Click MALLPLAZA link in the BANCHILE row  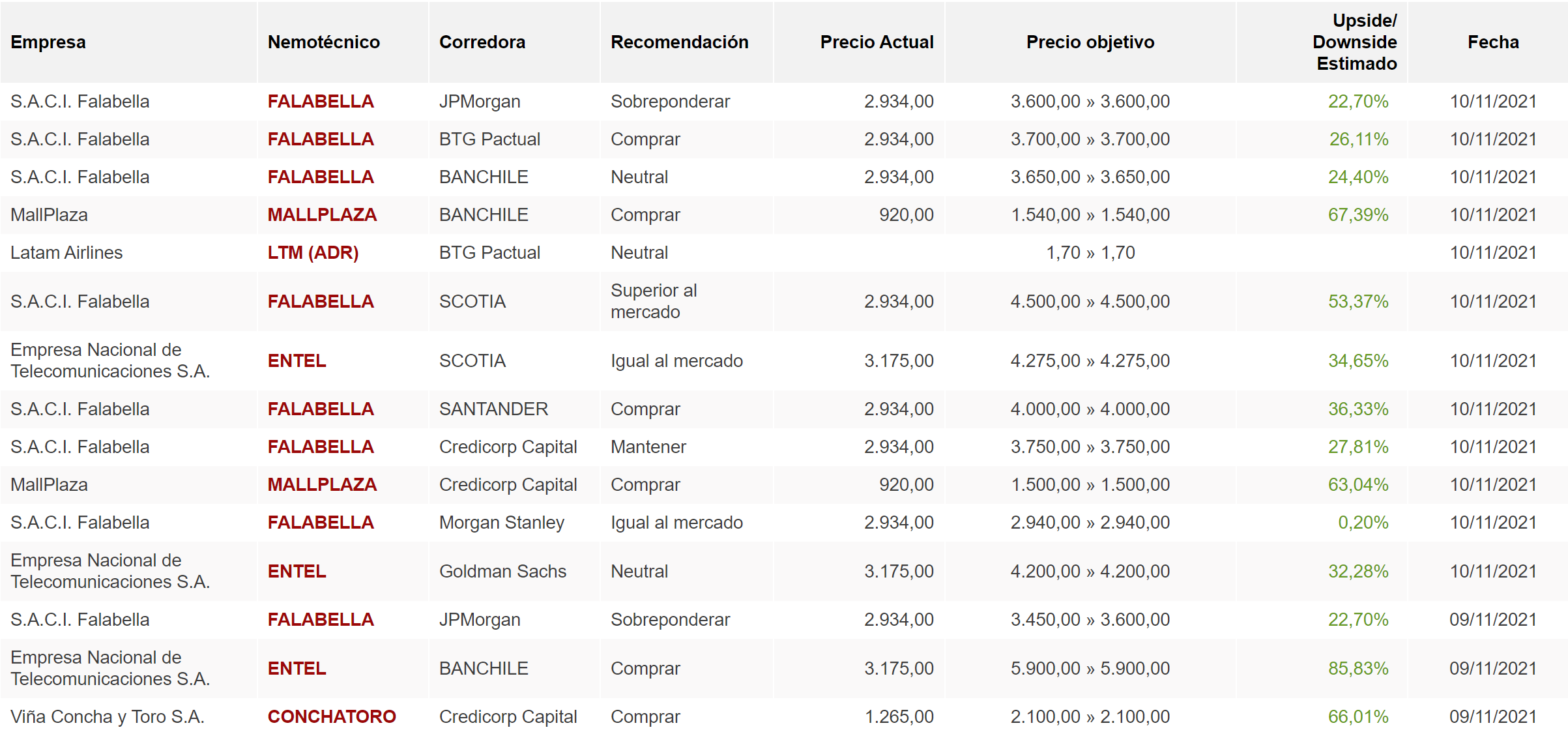pyautogui.click(x=322, y=215)
